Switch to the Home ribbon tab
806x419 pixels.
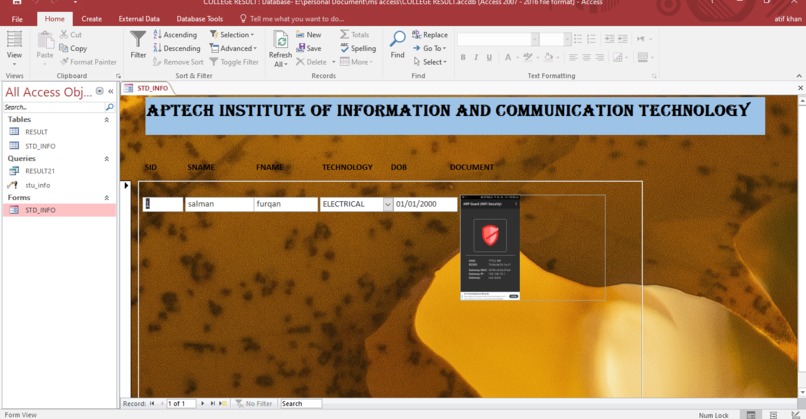pos(54,19)
